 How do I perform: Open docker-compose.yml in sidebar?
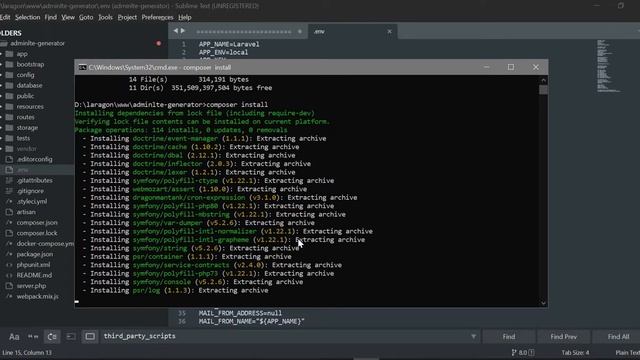click(45, 244)
